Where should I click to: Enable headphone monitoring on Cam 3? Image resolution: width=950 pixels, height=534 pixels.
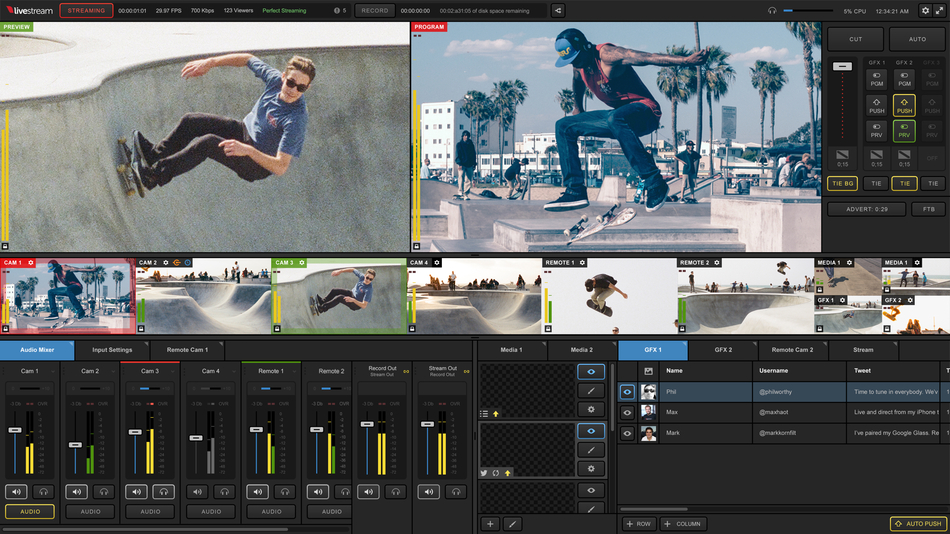pos(164,491)
